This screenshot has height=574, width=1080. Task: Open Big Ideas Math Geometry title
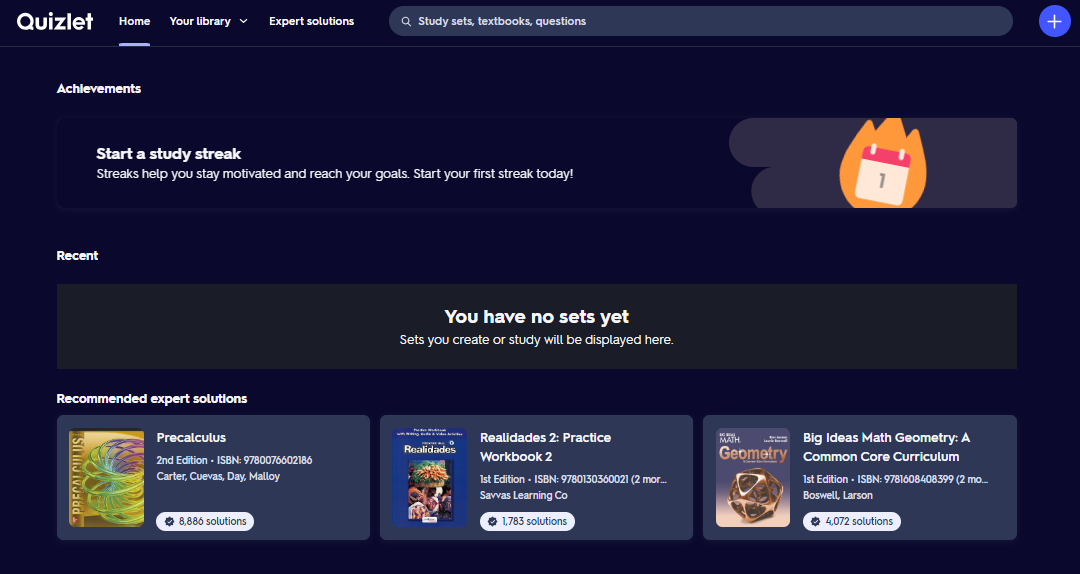[x=886, y=447]
